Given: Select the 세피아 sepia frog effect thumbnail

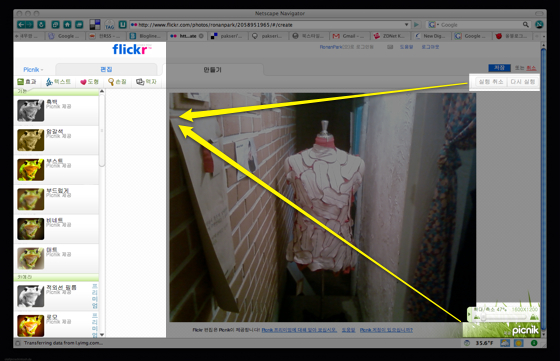Looking at the screenshot, I should click(x=31, y=140).
